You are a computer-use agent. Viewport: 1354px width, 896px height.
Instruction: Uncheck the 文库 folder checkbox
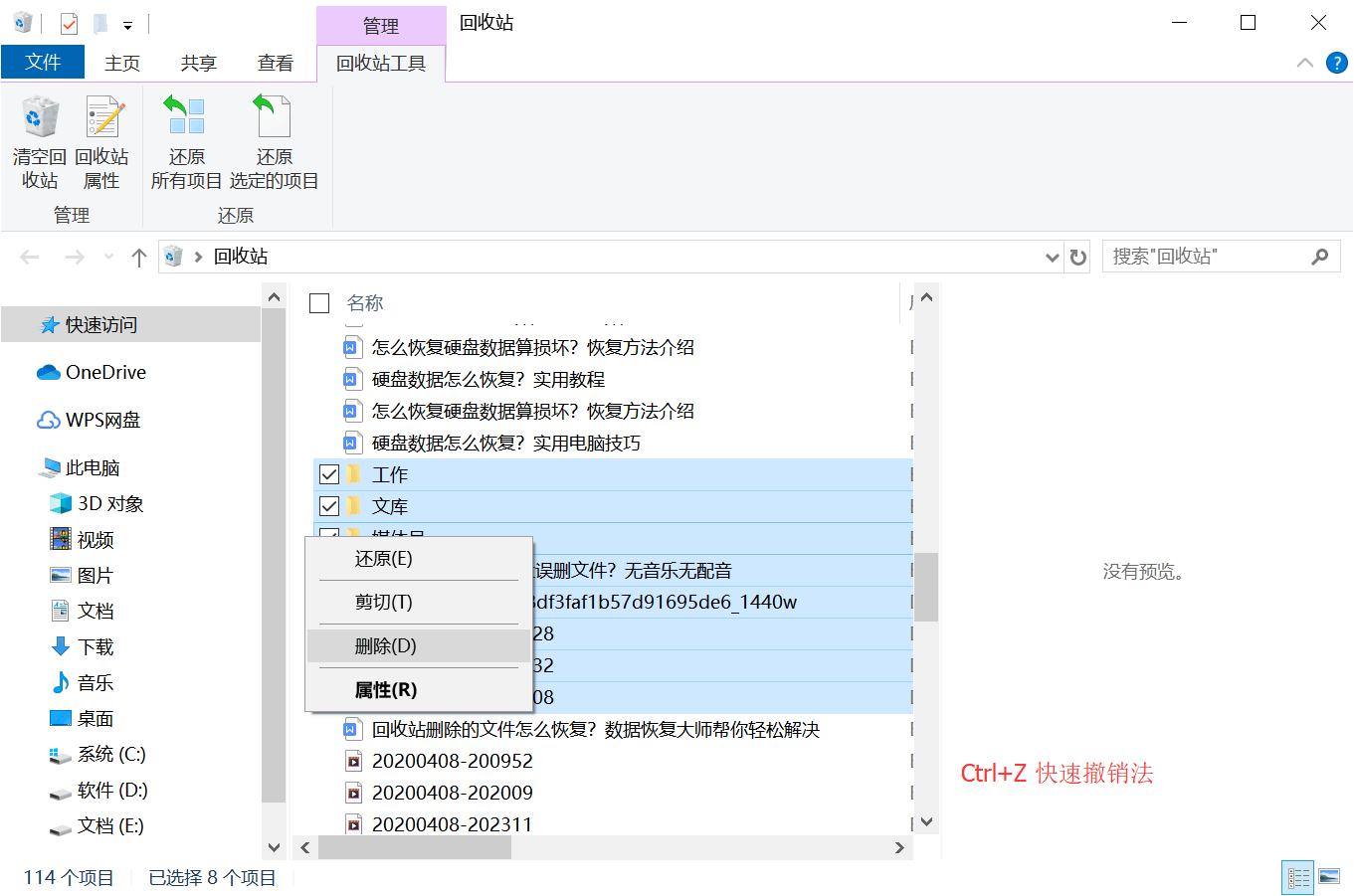coord(329,505)
